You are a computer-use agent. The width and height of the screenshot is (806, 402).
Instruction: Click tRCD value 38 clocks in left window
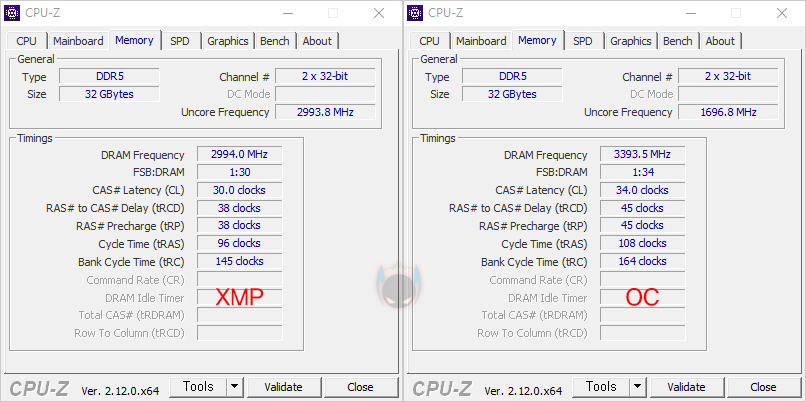(240, 208)
